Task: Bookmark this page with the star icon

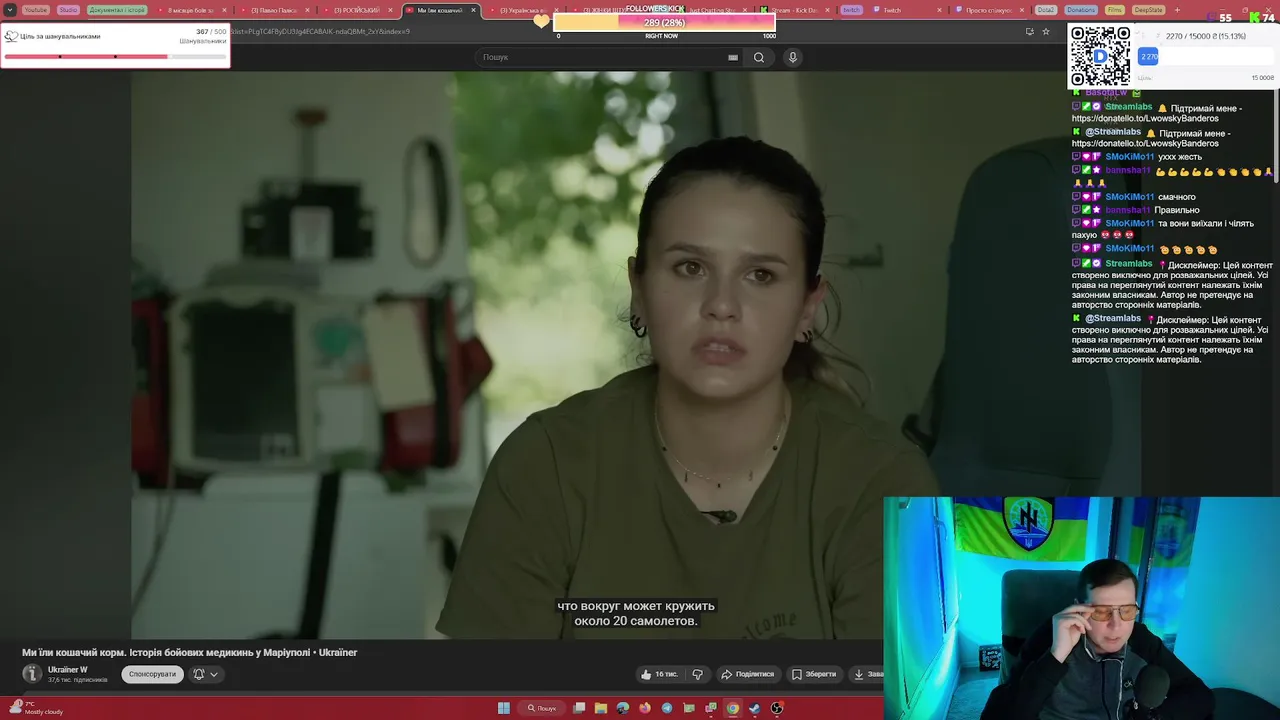Action: pyautogui.click(x=1046, y=31)
